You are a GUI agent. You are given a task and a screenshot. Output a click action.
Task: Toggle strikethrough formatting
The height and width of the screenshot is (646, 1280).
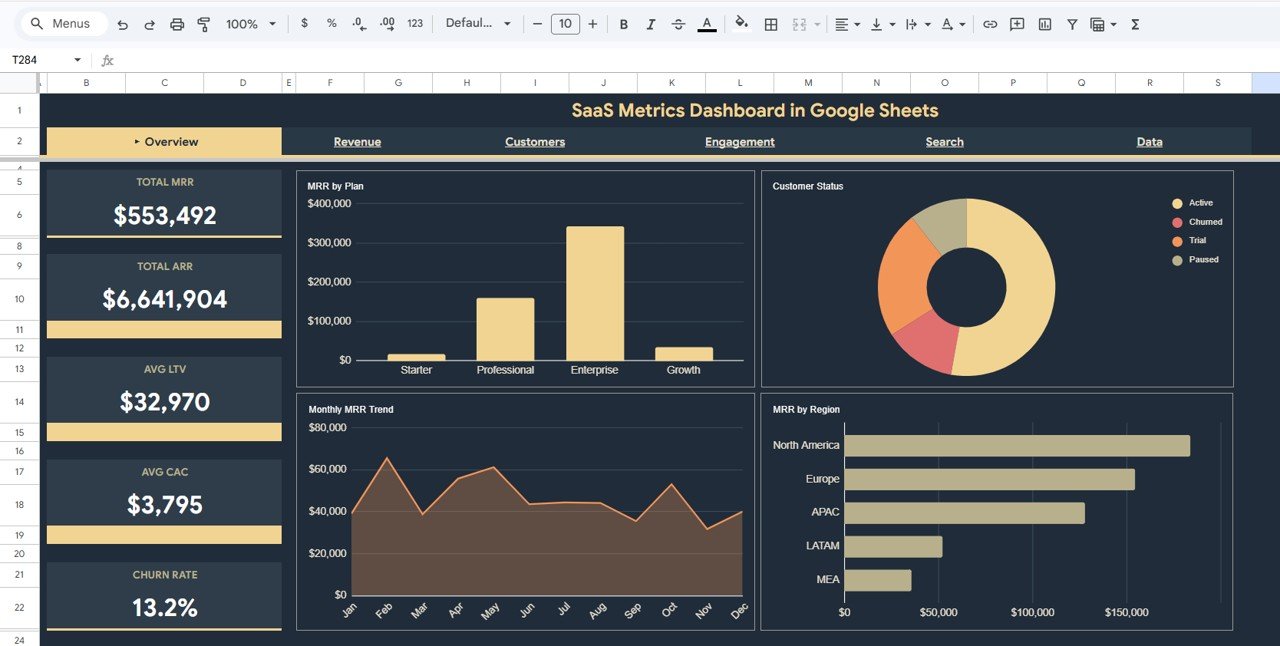pos(678,23)
